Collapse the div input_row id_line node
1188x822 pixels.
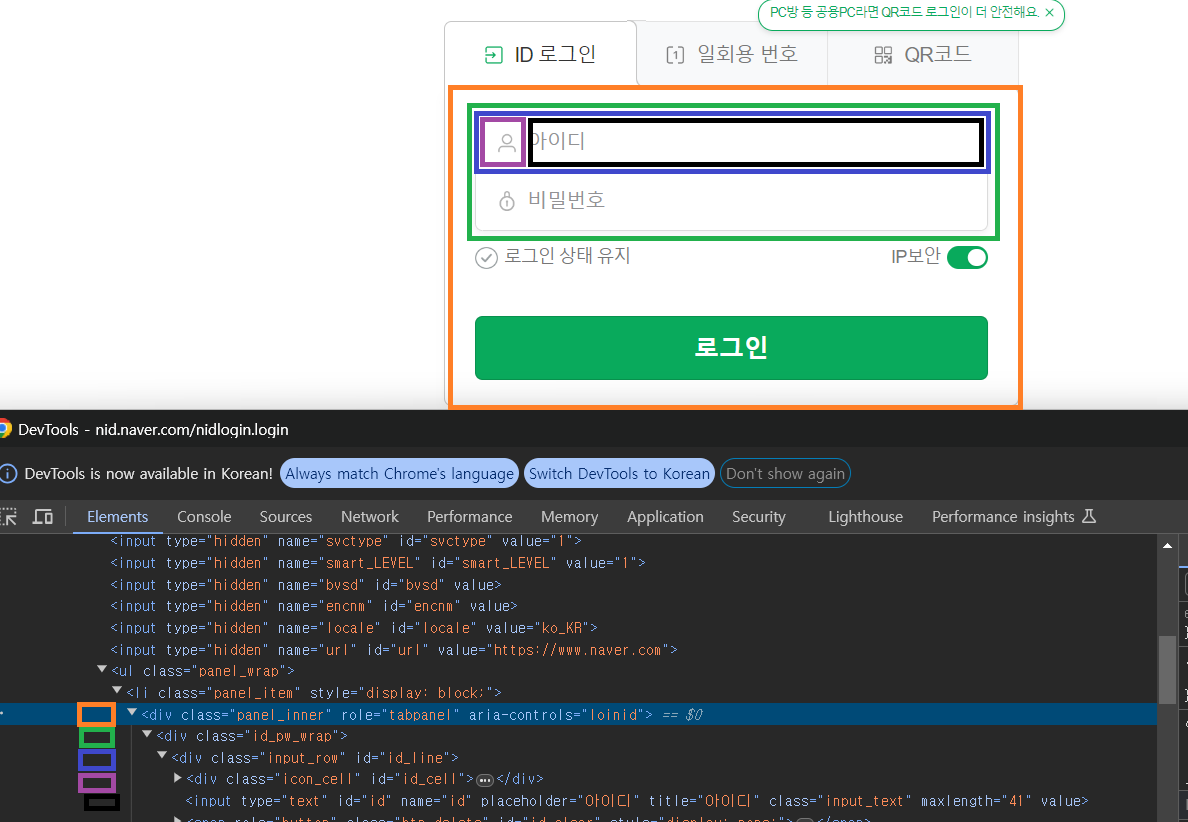(161, 755)
